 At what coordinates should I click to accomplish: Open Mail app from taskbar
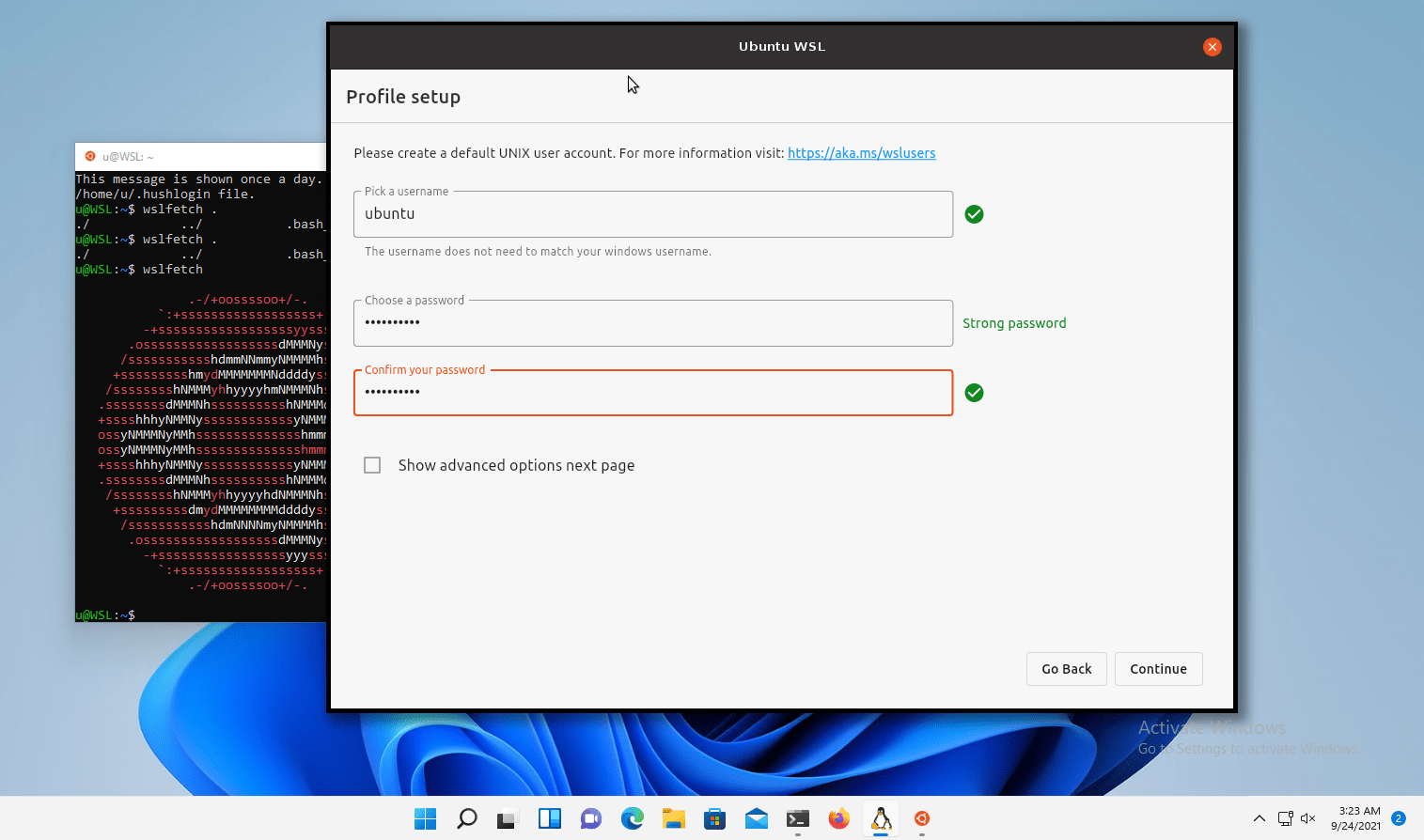tap(756, 818)
